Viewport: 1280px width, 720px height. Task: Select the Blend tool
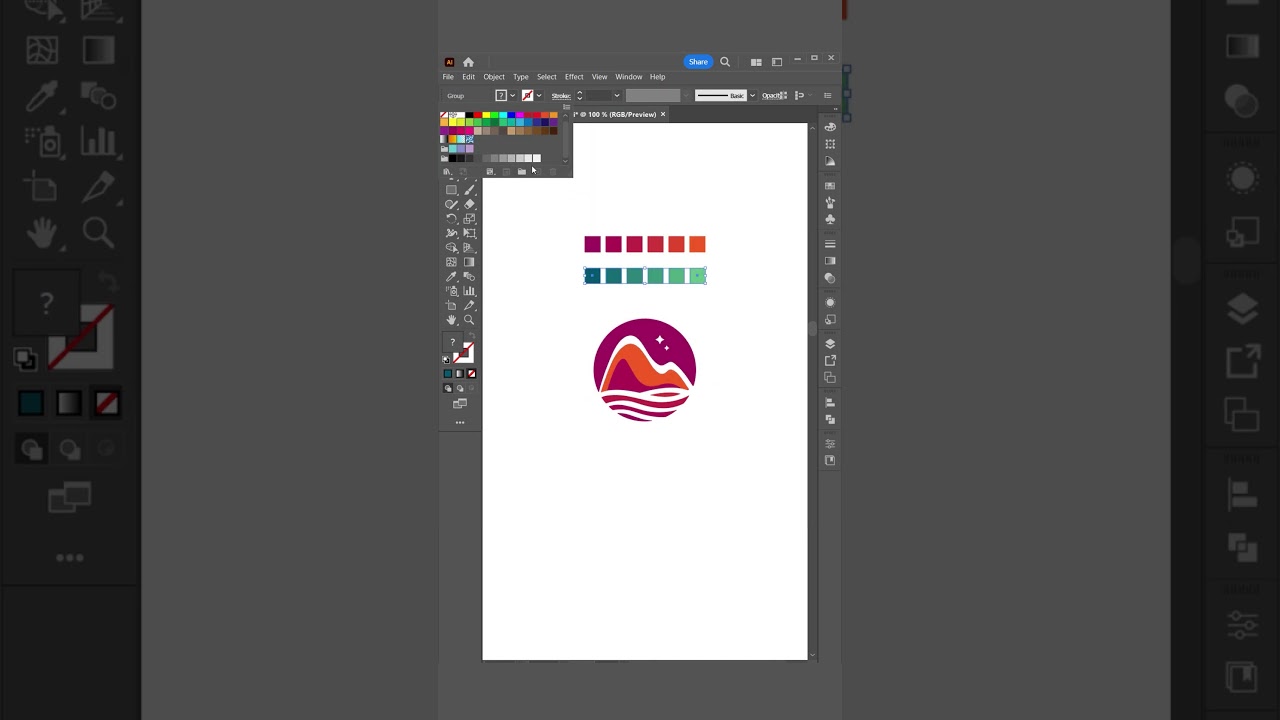pyautogui.click(x=469, y=277)
